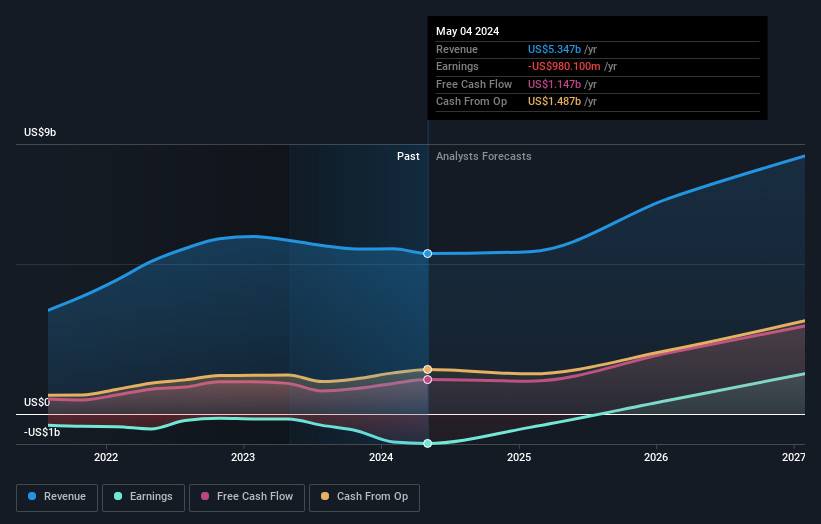
Task: Toggle the Earnings legend series
Action: point(143,497)
